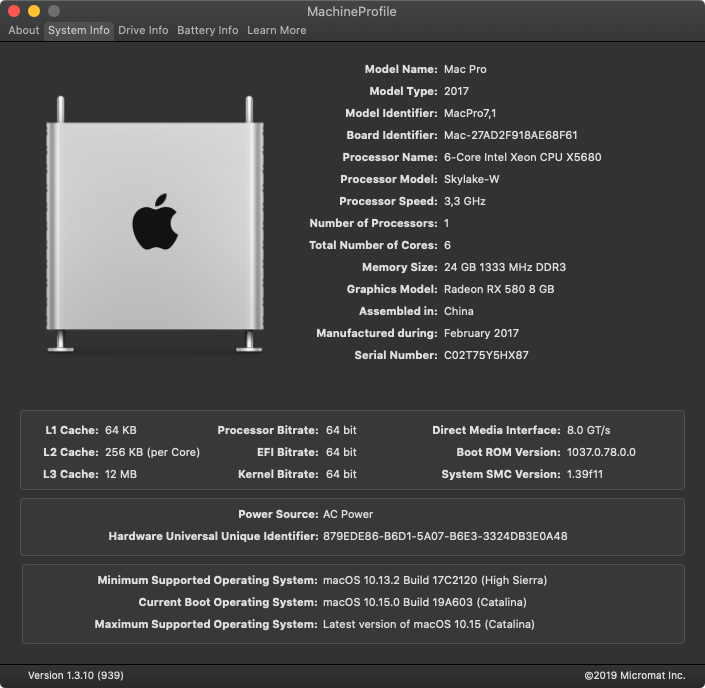Image resolution: width=705 pixels, height=688 pixels.
Task: Click Direct Media Interface value 8.0 GT/s
Action: click(588, 430)
